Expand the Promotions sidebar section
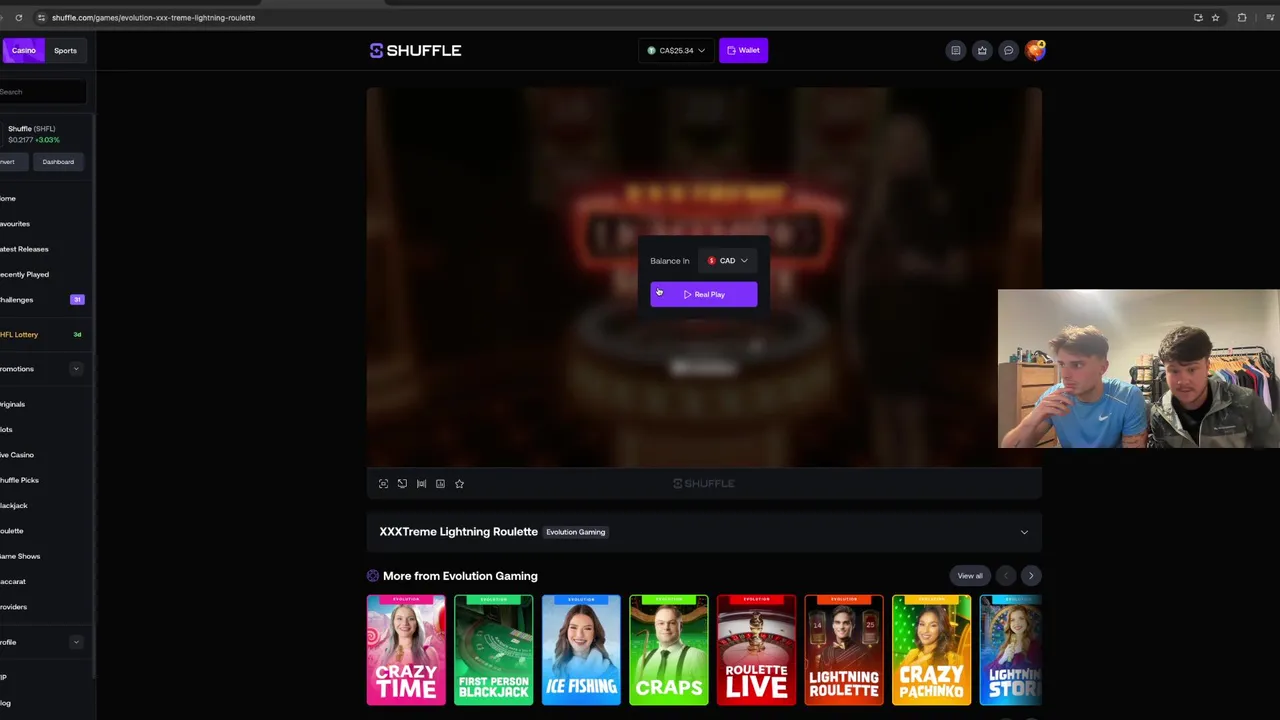Viewport: 1280px width, 720px height. (76, 369)
